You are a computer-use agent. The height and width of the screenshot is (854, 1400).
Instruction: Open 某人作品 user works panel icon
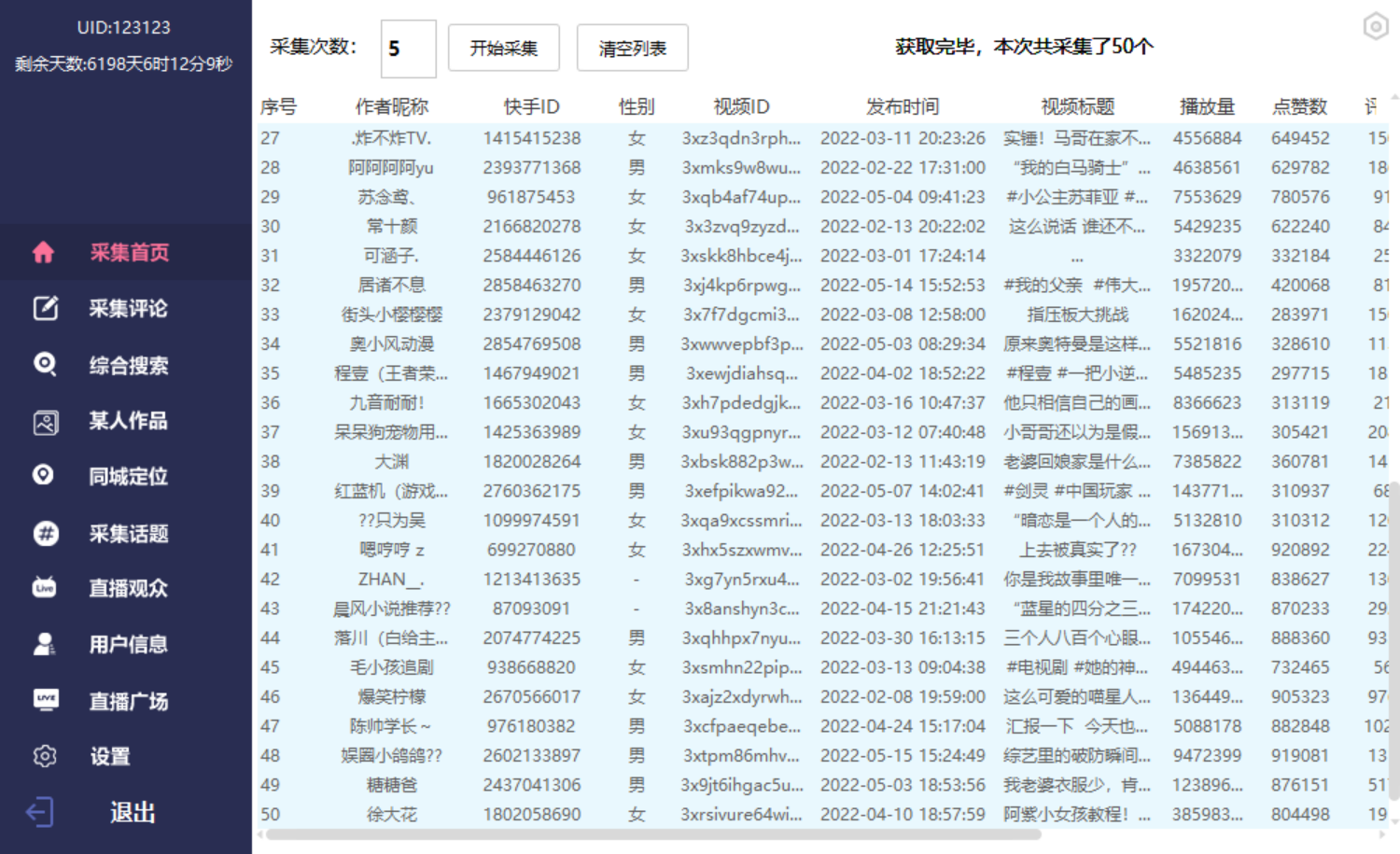pyautogui.click(x=44, y=420)
